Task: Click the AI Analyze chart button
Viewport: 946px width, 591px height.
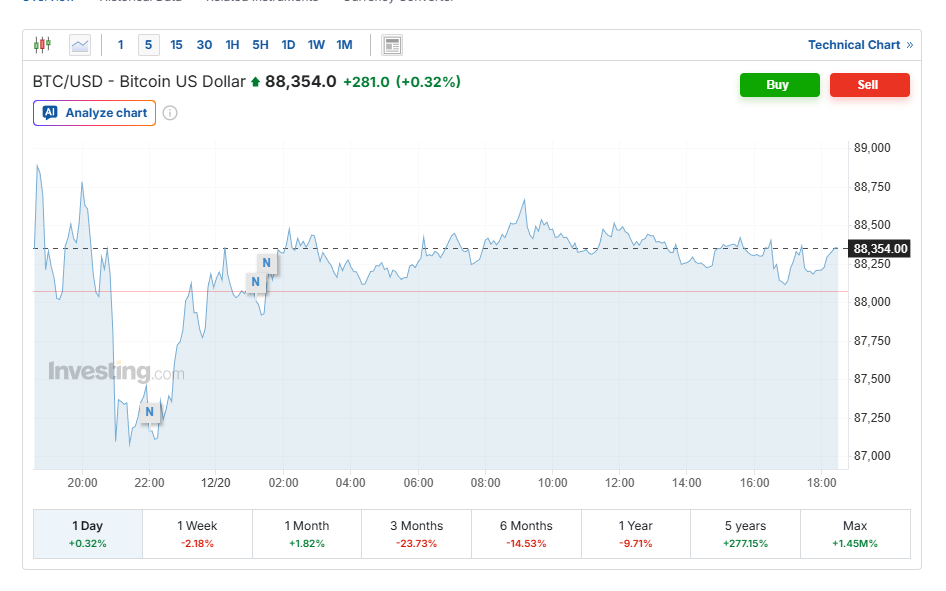Action: point(95,113)
